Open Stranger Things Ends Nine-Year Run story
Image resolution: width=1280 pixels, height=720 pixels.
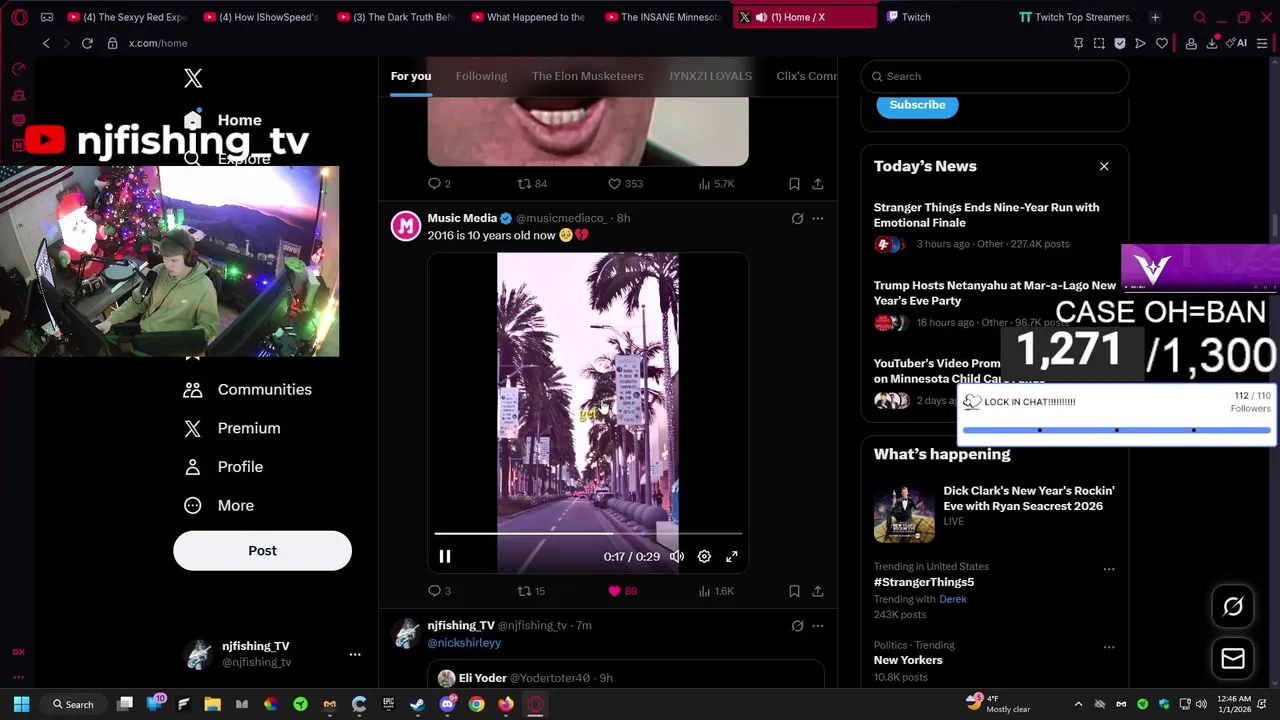pos(986,215)
